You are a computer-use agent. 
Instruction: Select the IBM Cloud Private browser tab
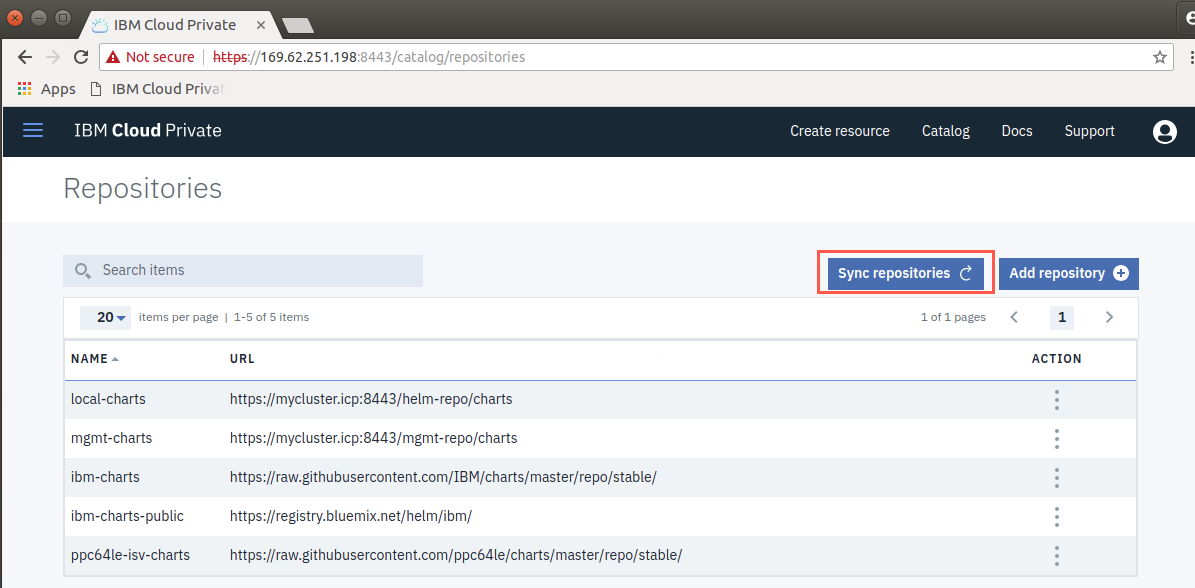point(178,25)
